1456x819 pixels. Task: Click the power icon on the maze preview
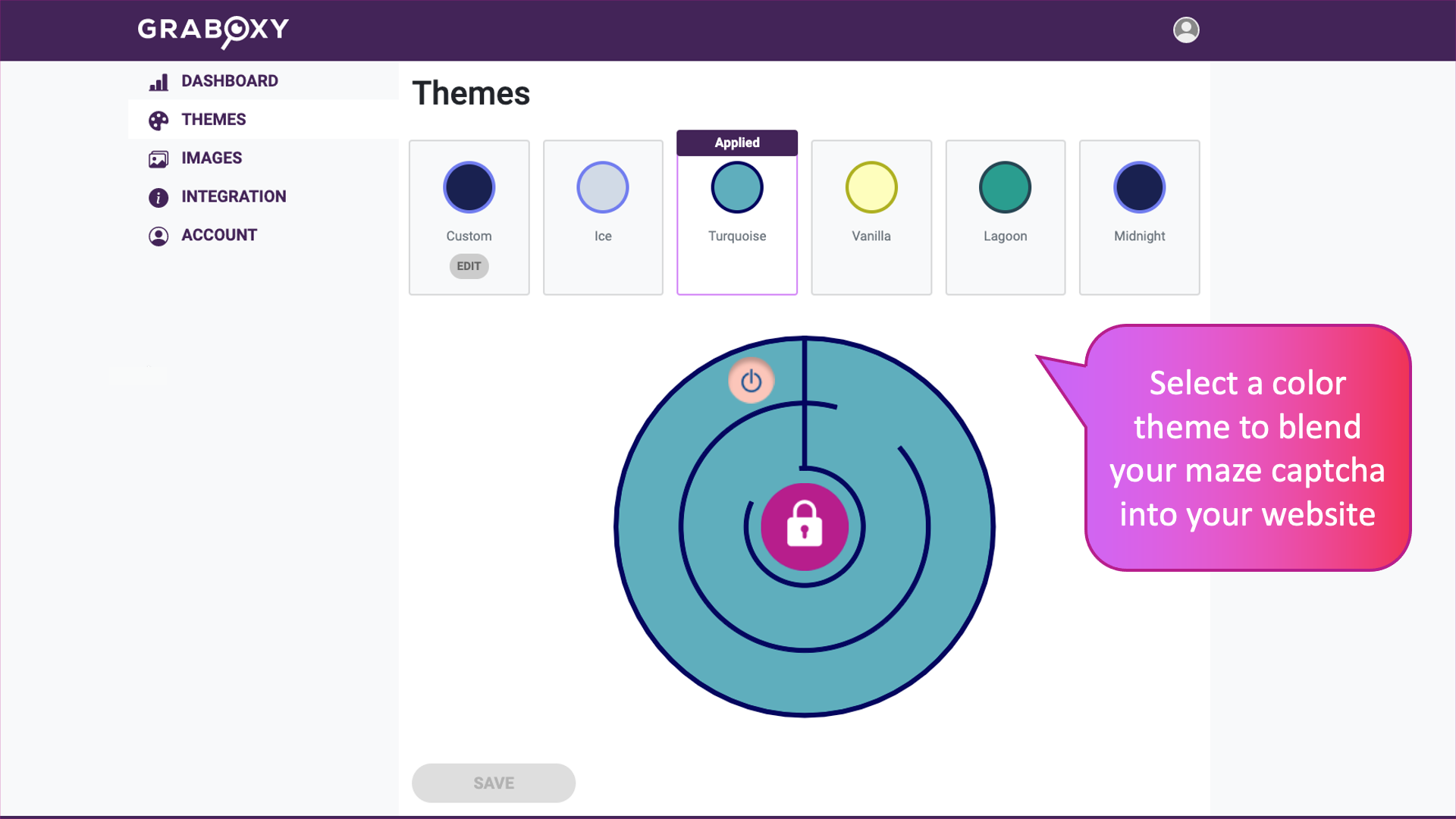750,382
